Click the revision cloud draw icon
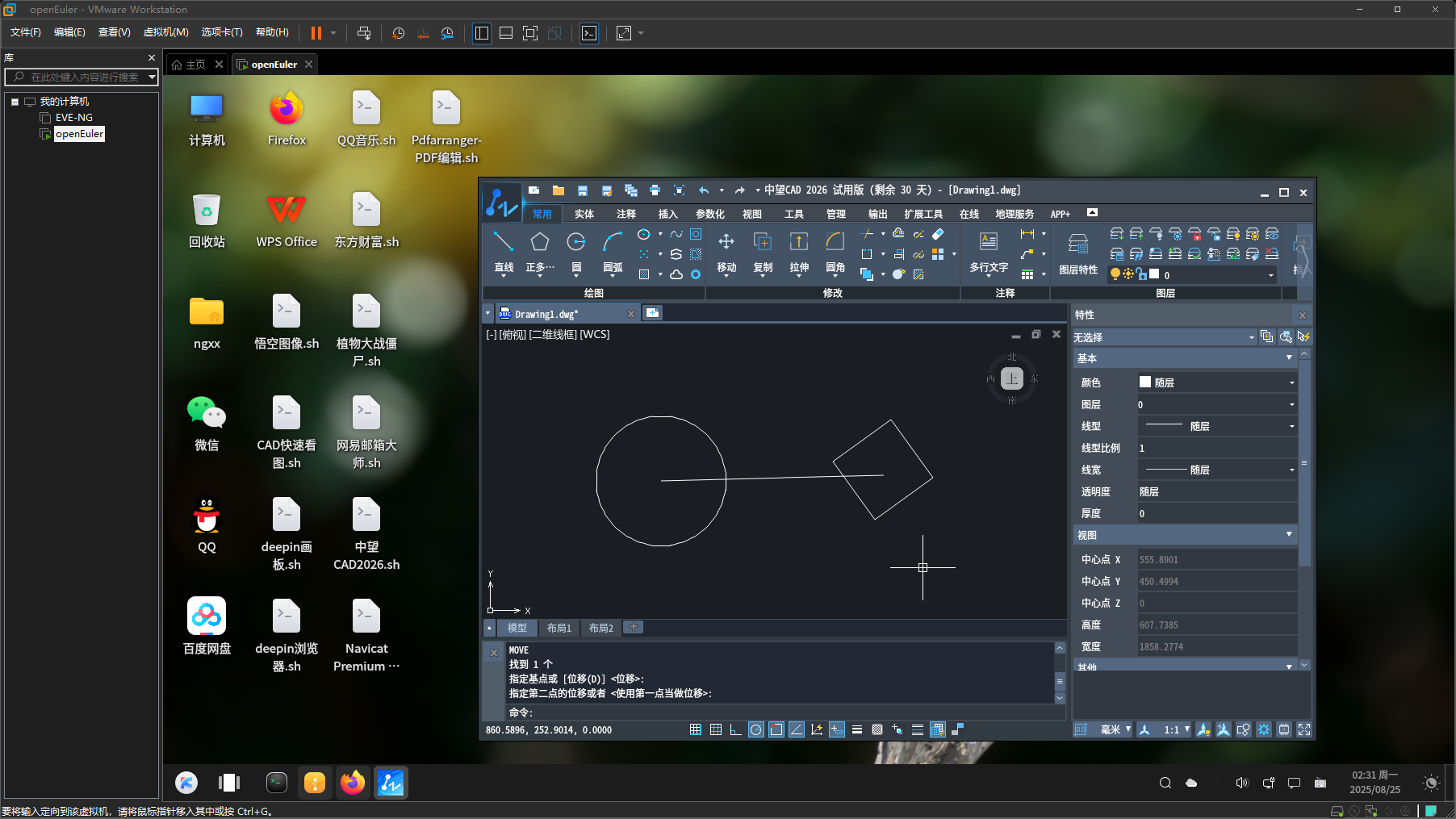The height and width of the screenshot is (819, 1456). [676, 274]
